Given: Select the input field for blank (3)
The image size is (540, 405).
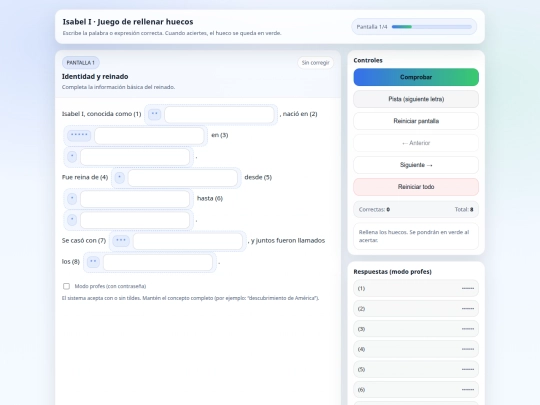Looking at the screenshot, I should [135, 157].
